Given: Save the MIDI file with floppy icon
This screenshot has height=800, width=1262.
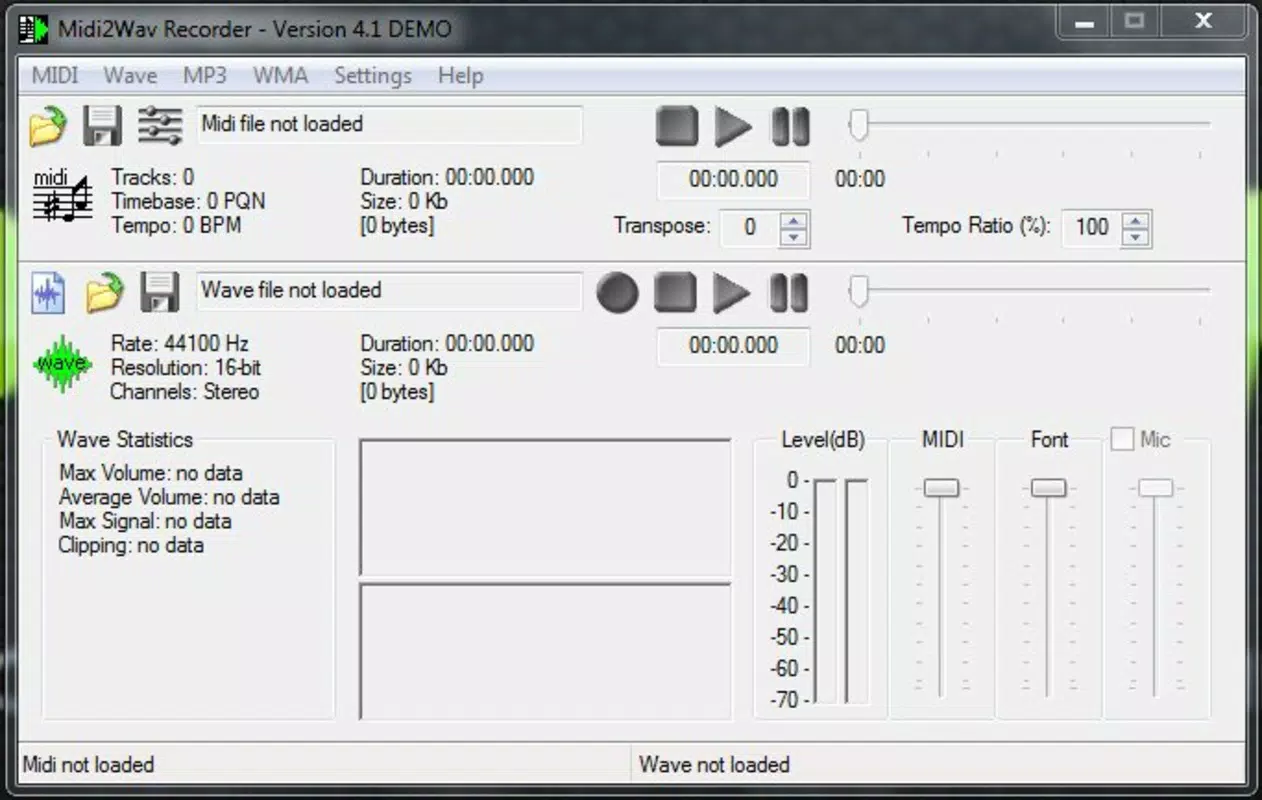Looking at the screenshot, I should [102, 126].
